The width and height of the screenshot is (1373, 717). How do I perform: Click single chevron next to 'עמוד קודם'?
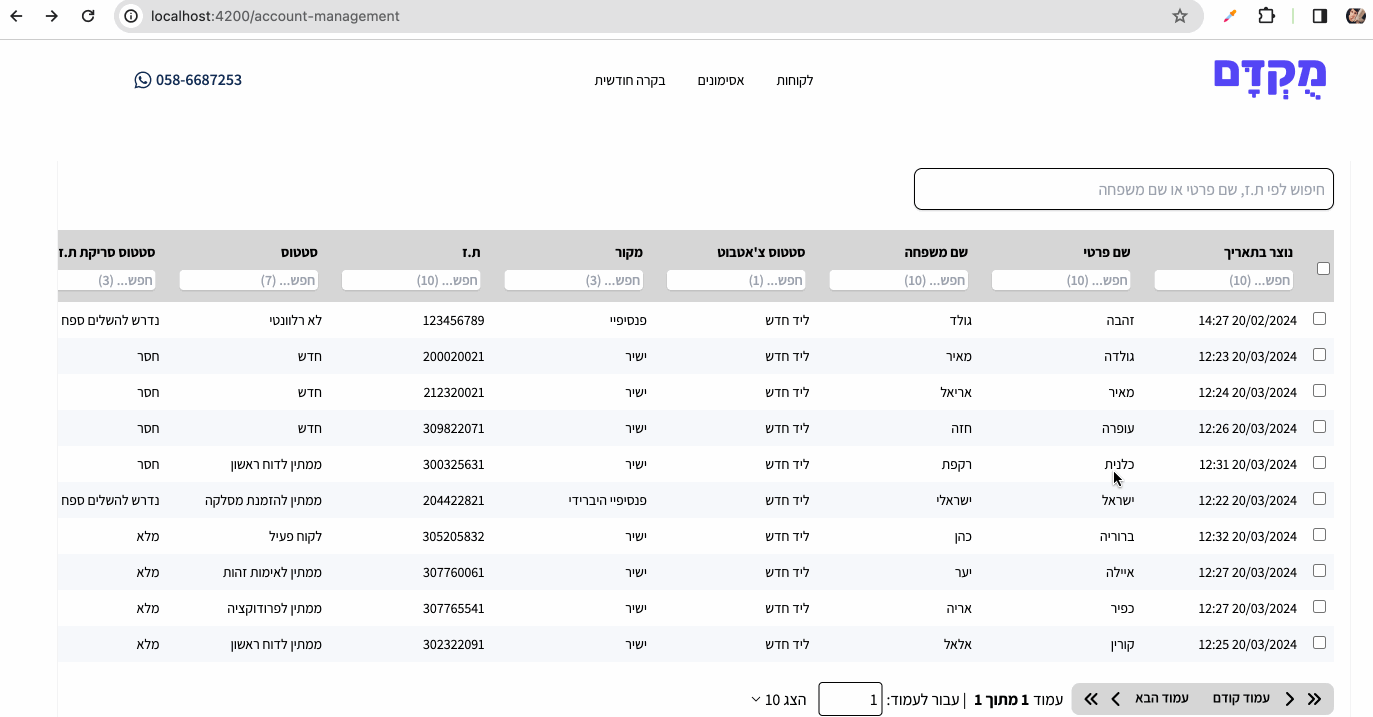1290,699
